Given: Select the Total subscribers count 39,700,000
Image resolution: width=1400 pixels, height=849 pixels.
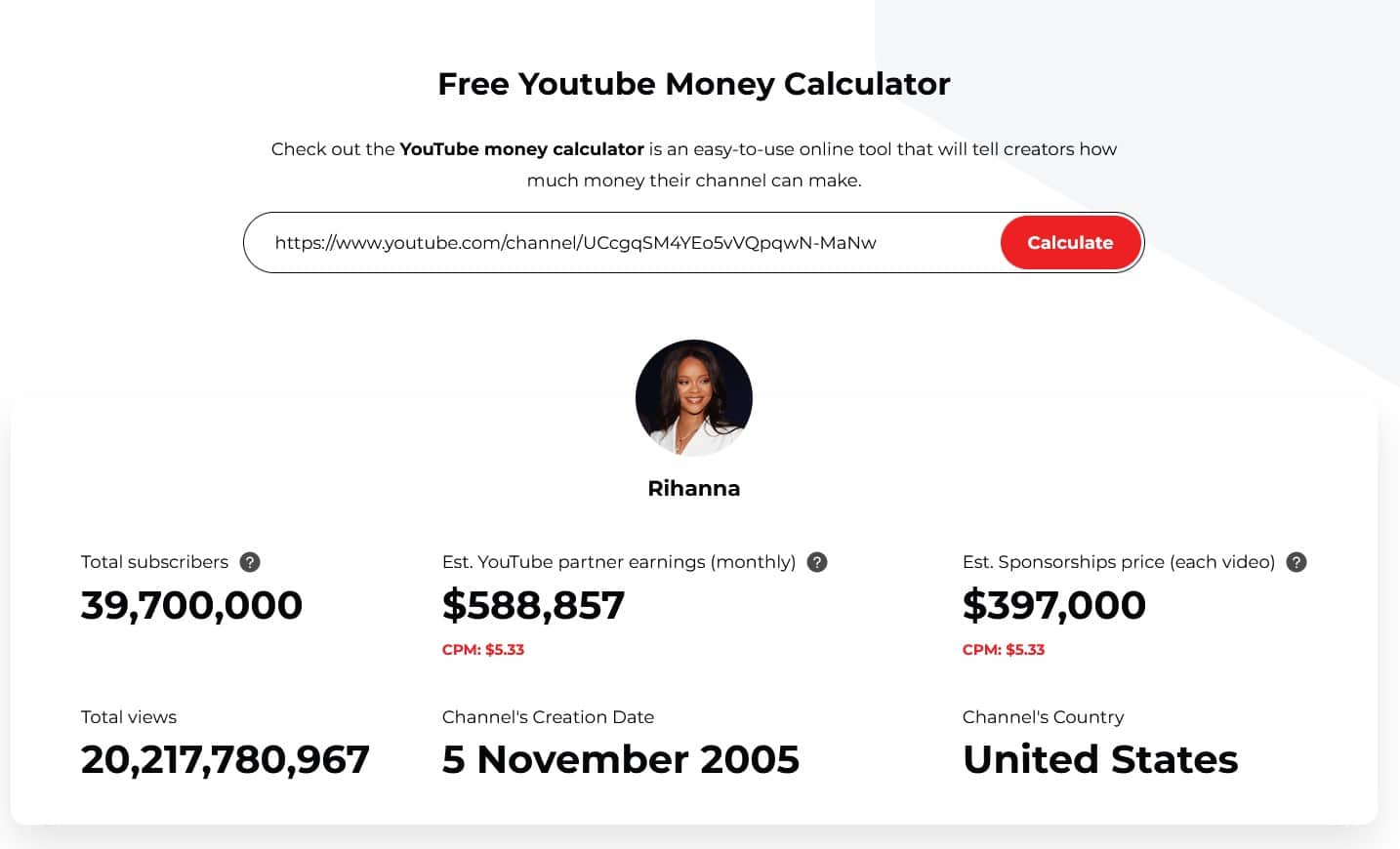Looking at the screenshot, I should click(191, 605).
